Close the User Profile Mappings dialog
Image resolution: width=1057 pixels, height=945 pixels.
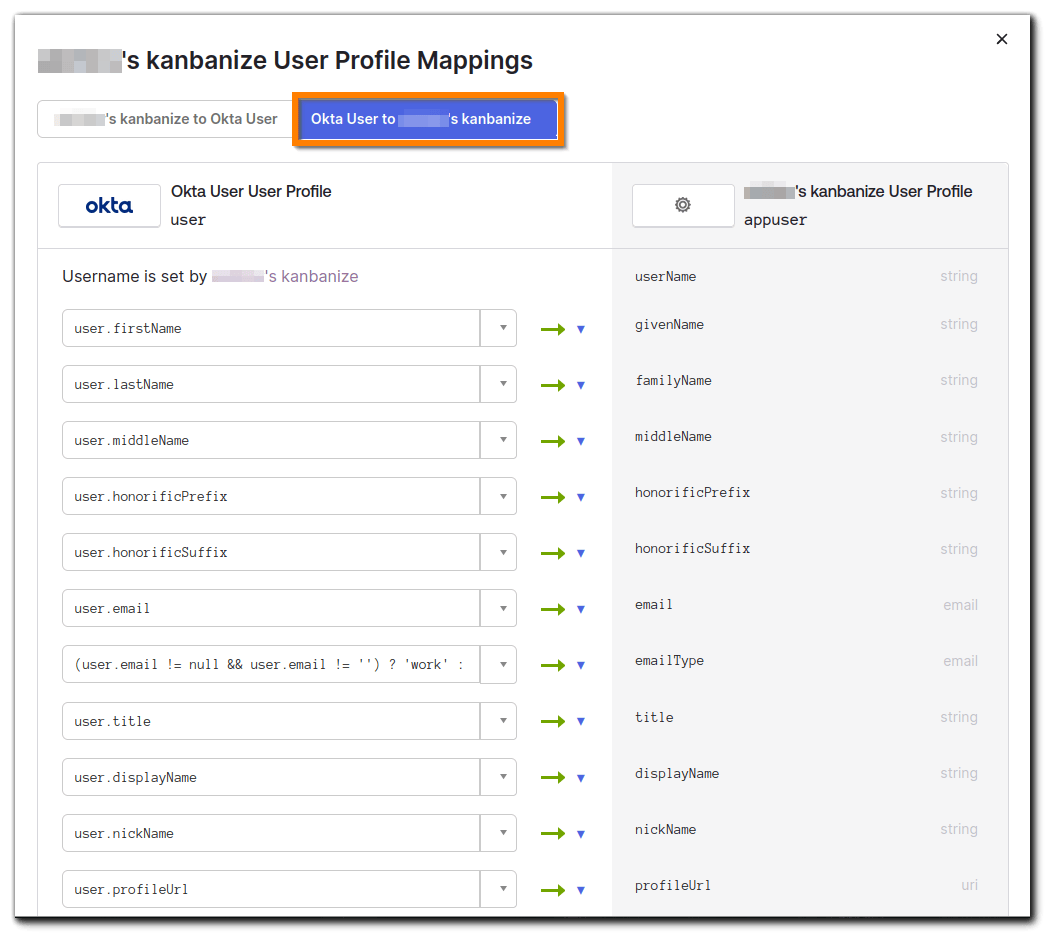[x=1002, y=39]
